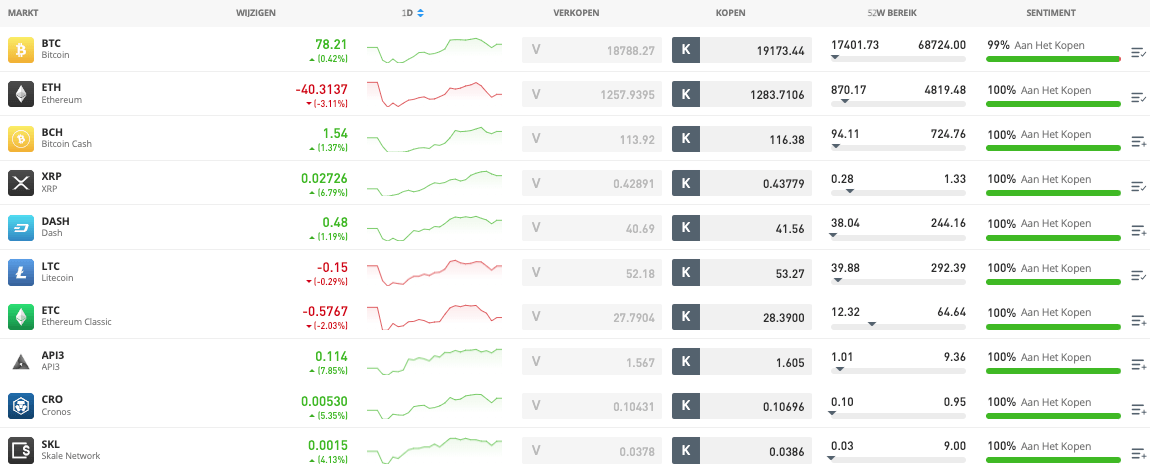Buy DASH at 41.56

(x=741, y=228)
